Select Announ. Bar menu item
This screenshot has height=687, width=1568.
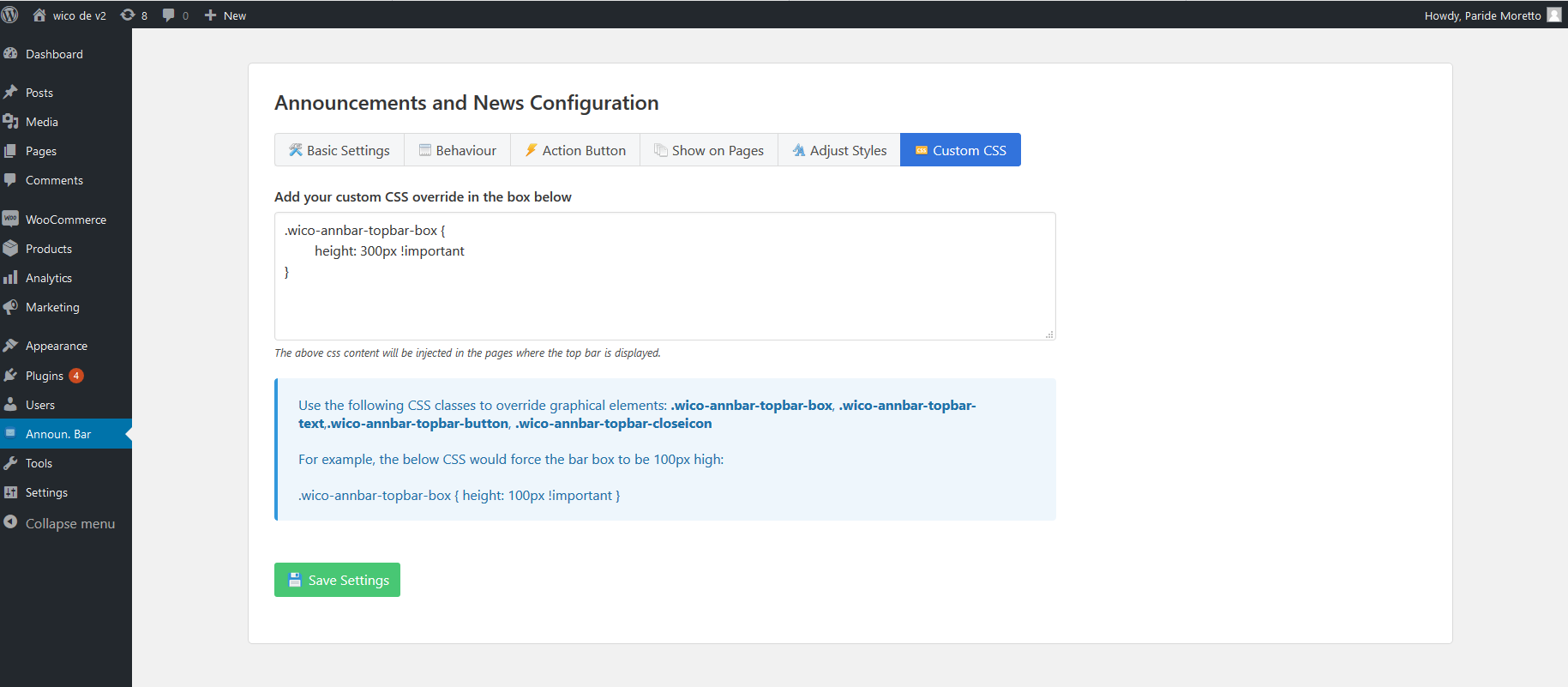click(66, 433)
